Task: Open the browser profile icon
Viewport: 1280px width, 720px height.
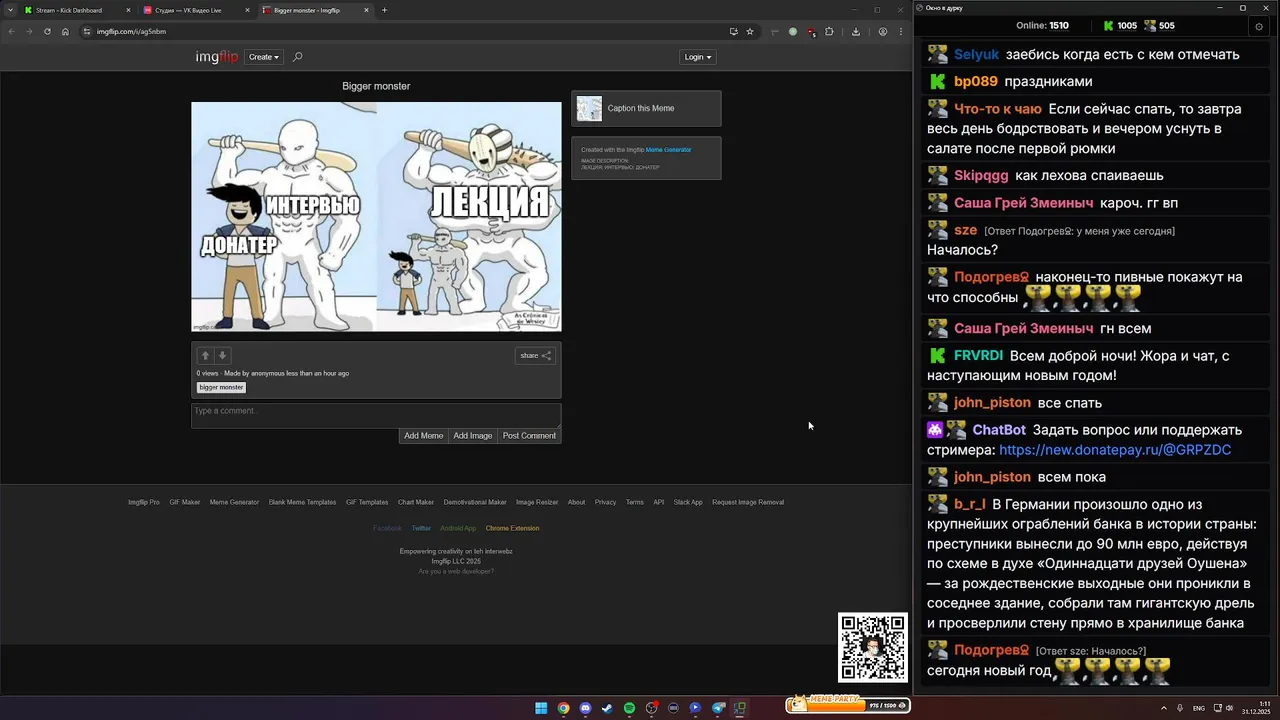Action: coord(882,31)
